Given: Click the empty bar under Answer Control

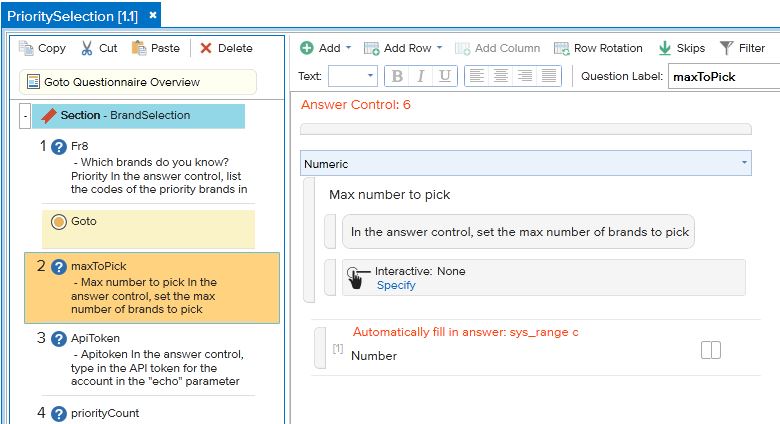Looking at the screenshot, I should click(x=525, y=129).
